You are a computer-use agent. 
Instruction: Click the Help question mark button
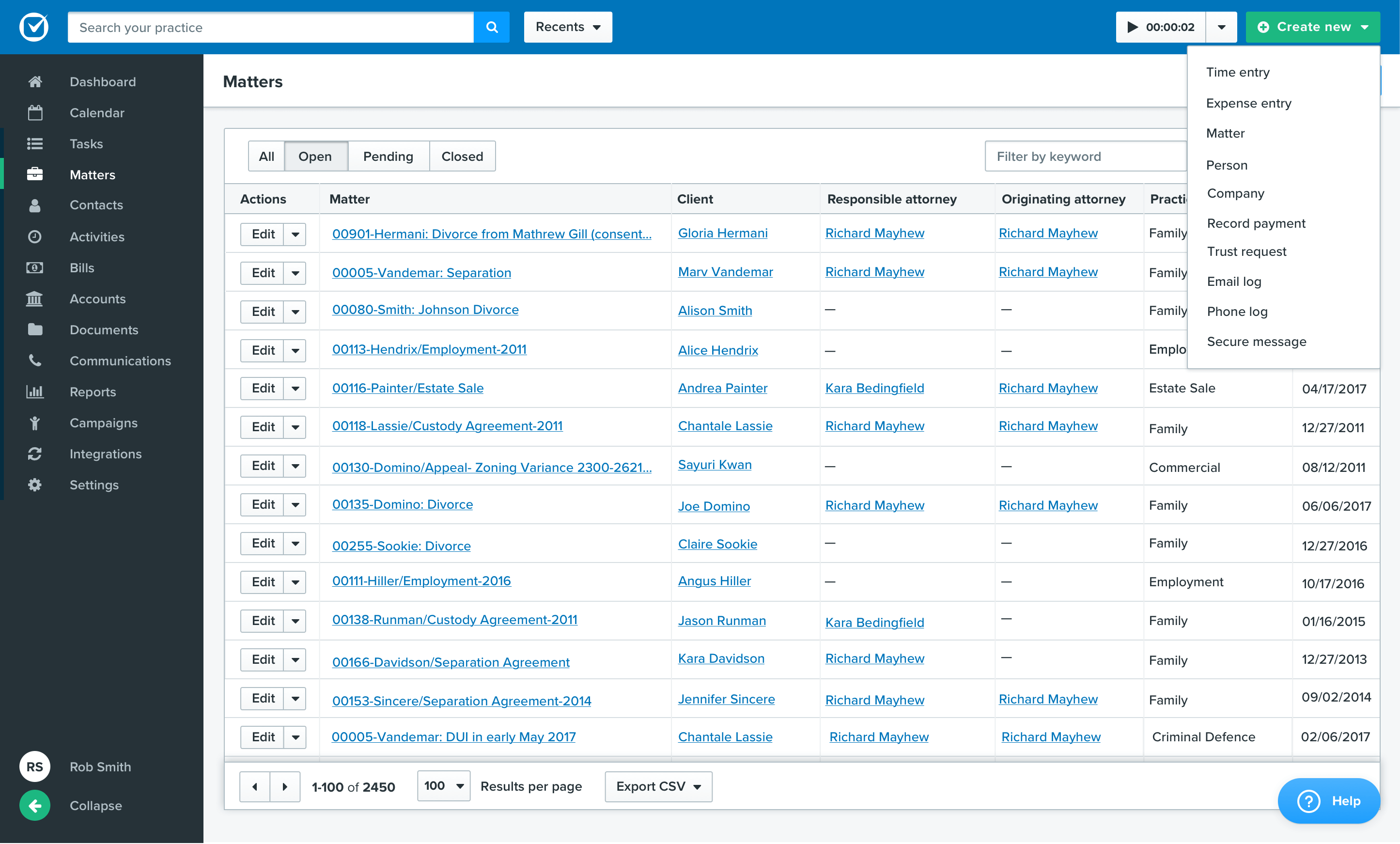[x=1328, y=801]
